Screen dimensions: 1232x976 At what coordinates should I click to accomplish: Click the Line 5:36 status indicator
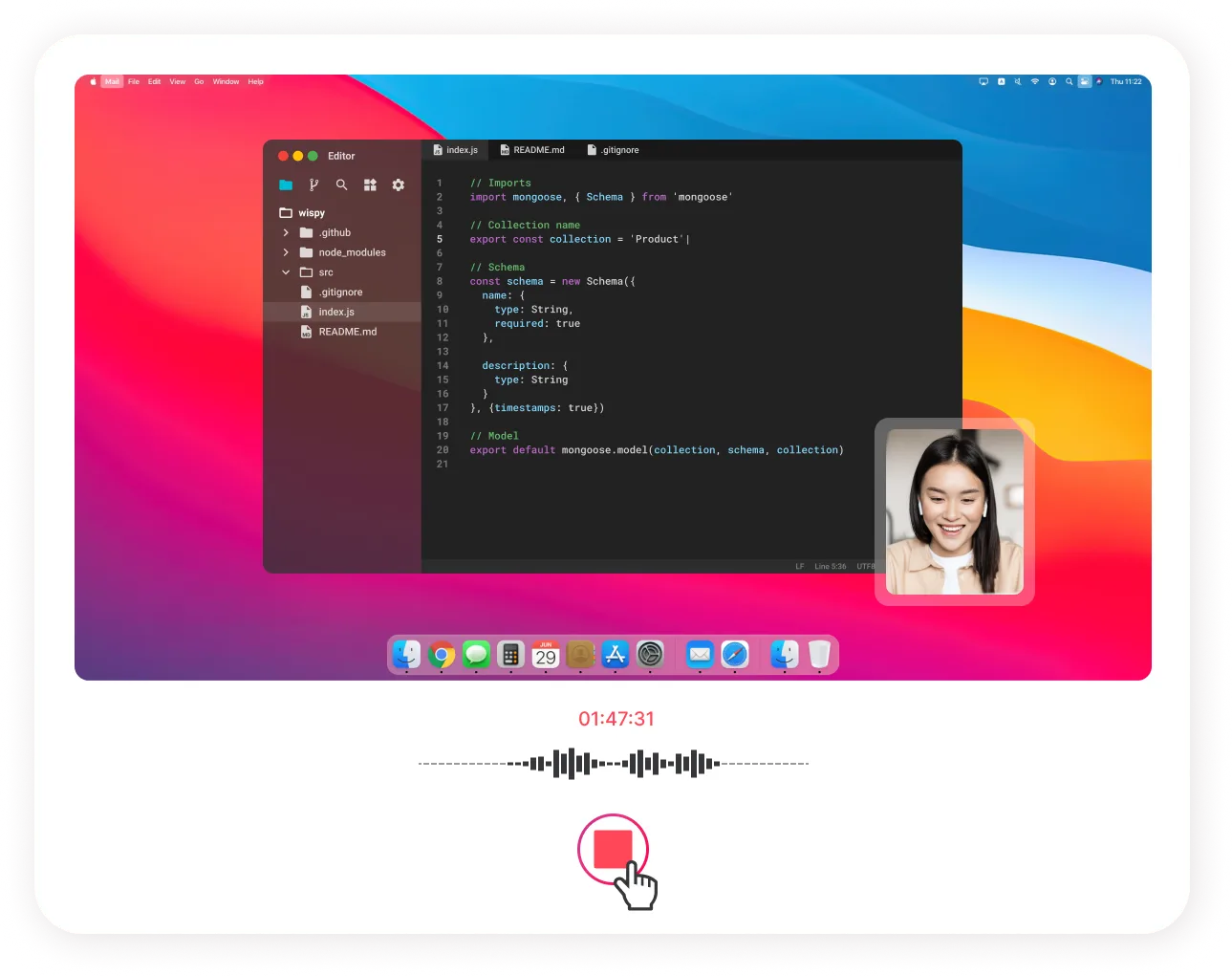pyautogui.click(x=830, y=566)
